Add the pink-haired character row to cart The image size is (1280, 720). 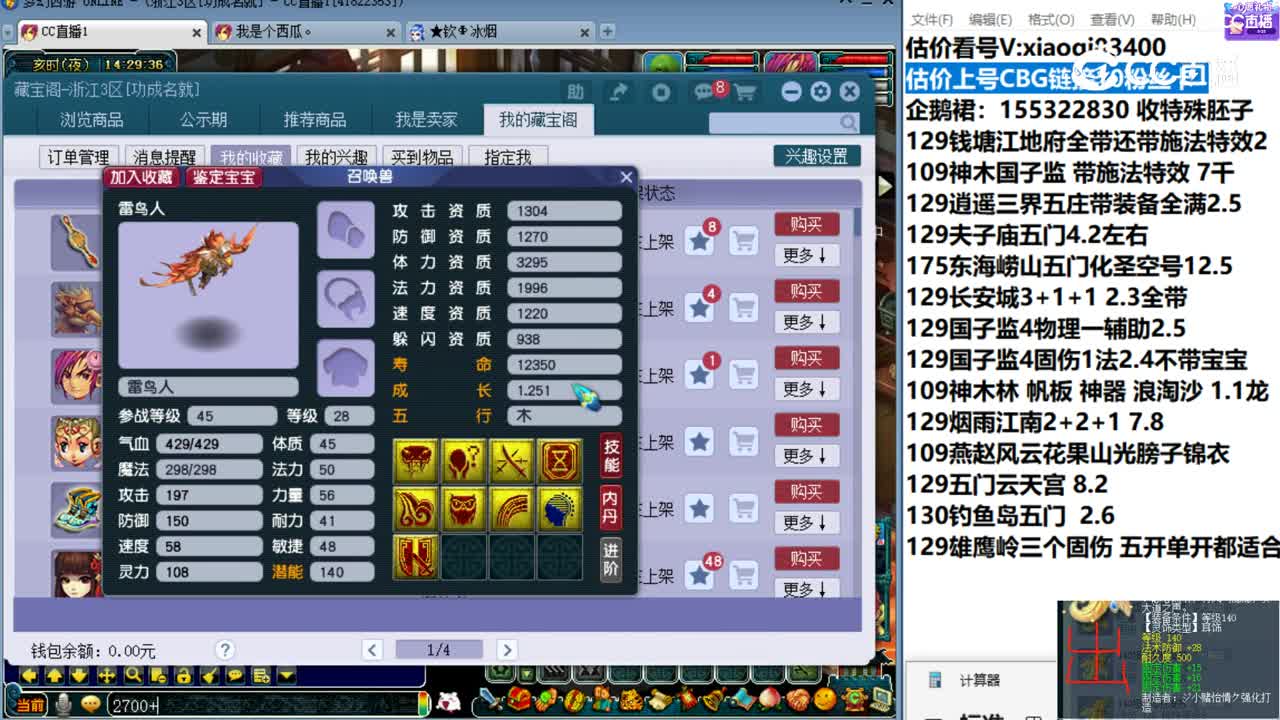743,375
